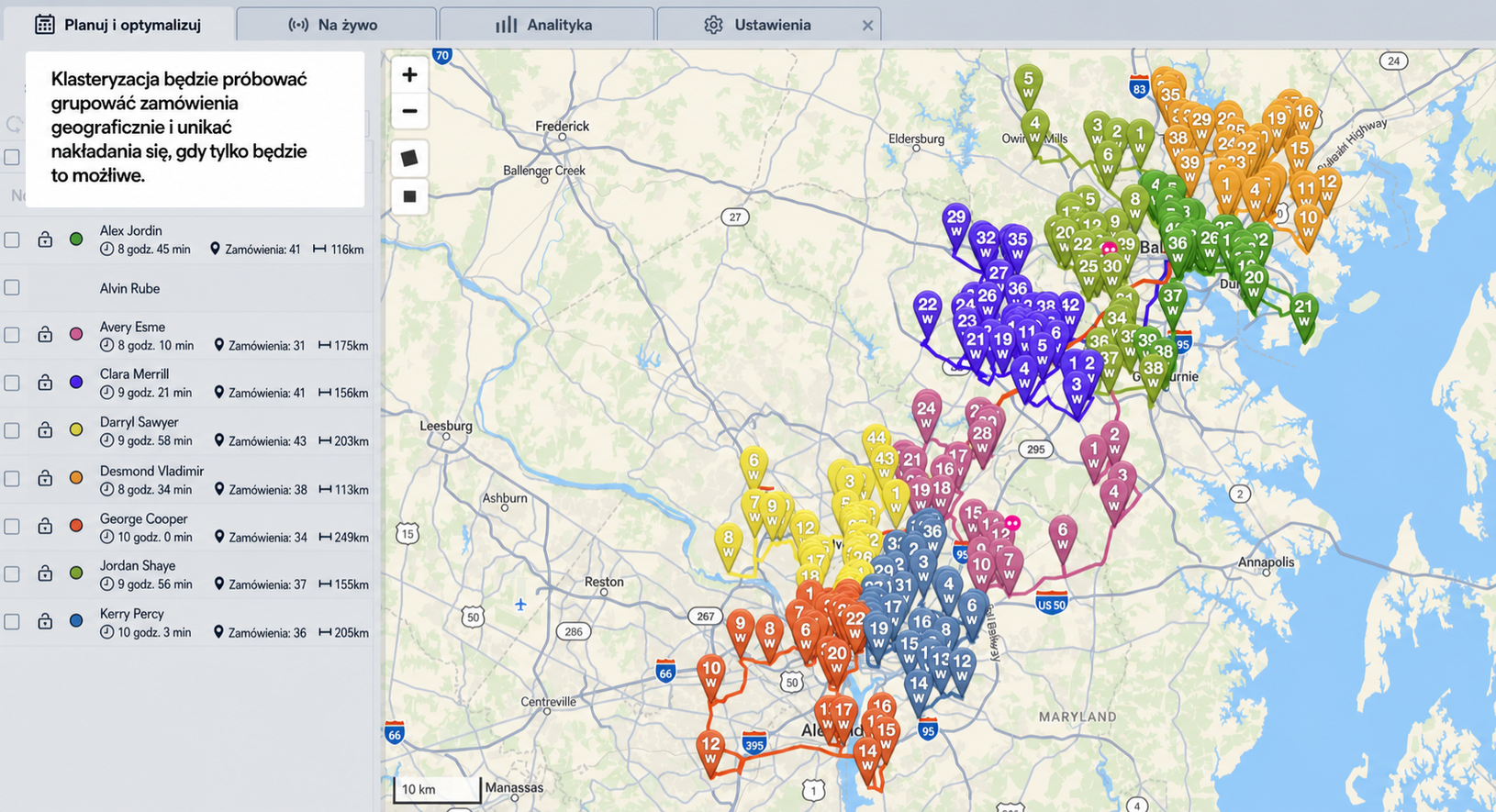Toggle the lock icon for Alex Jordin
Screen dimensions: 1496x812
click(45, 239)
